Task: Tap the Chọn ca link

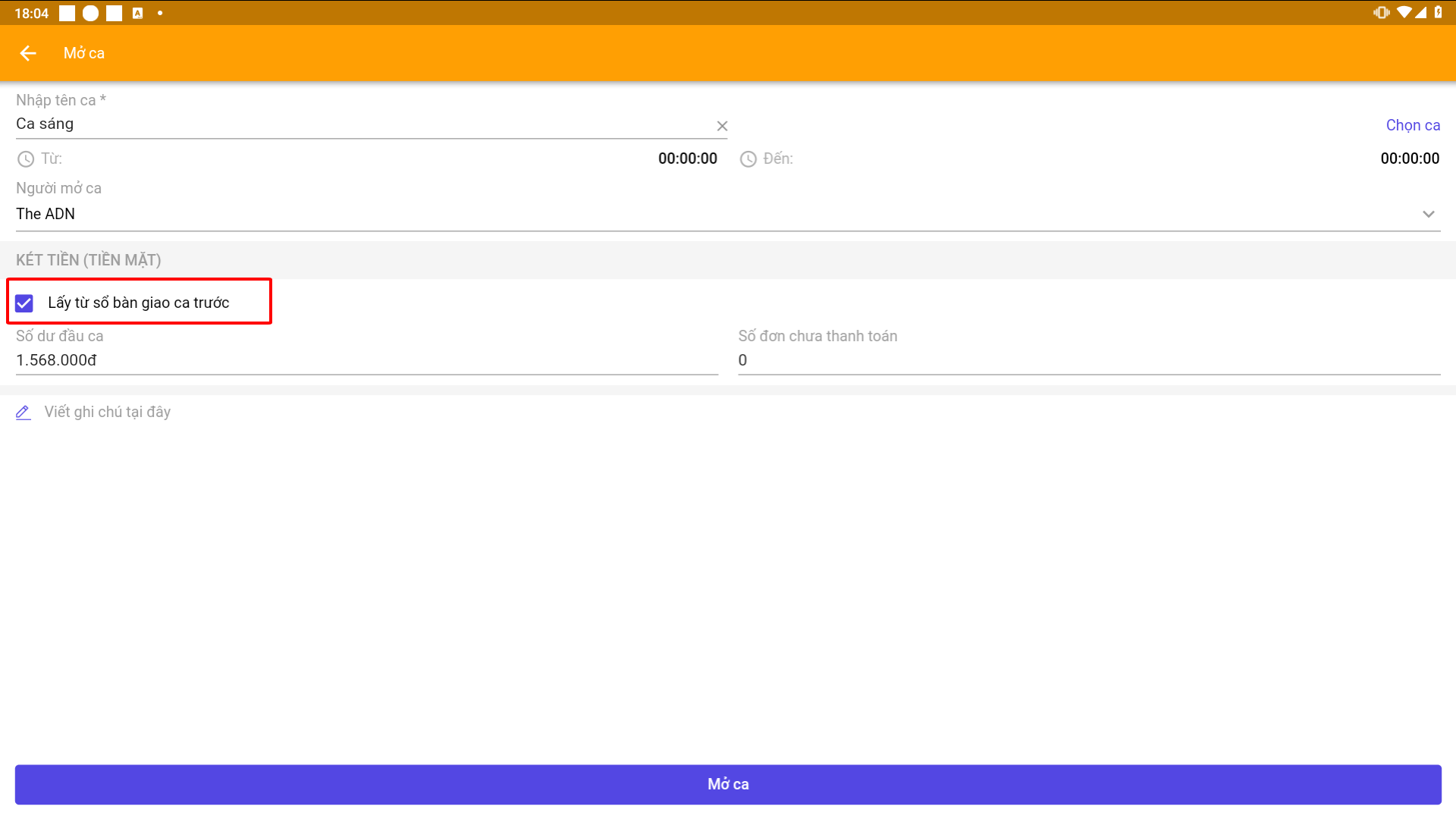Action: pos(1412,125)
